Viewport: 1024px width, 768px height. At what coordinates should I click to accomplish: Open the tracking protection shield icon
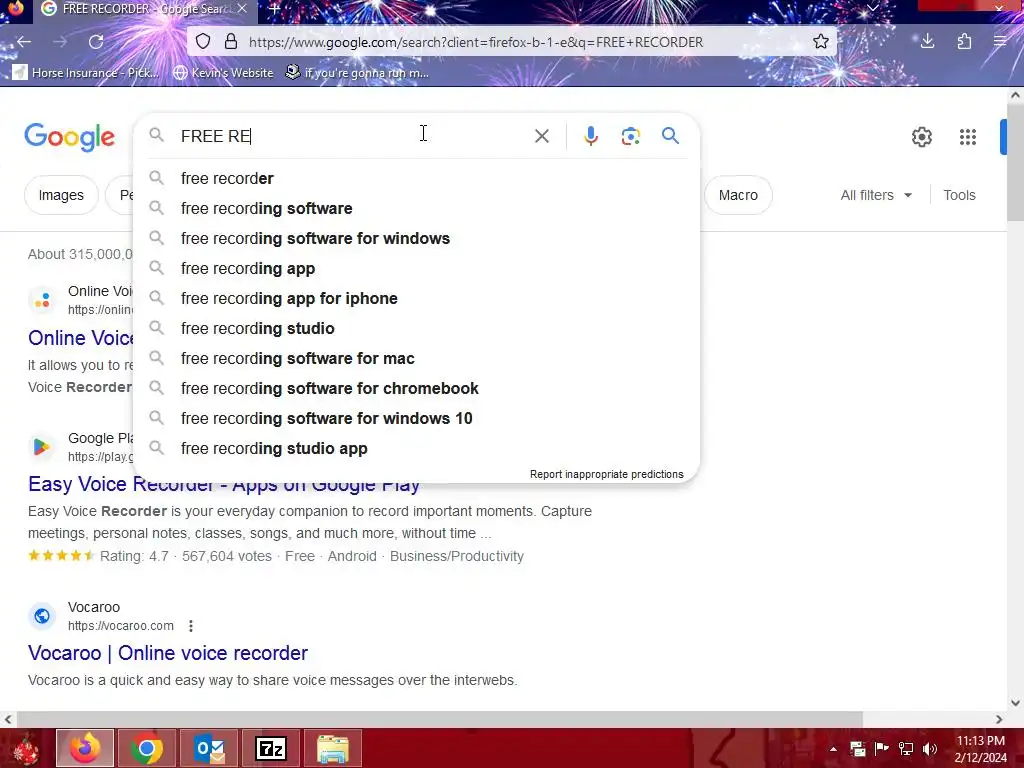click(203, 42)
